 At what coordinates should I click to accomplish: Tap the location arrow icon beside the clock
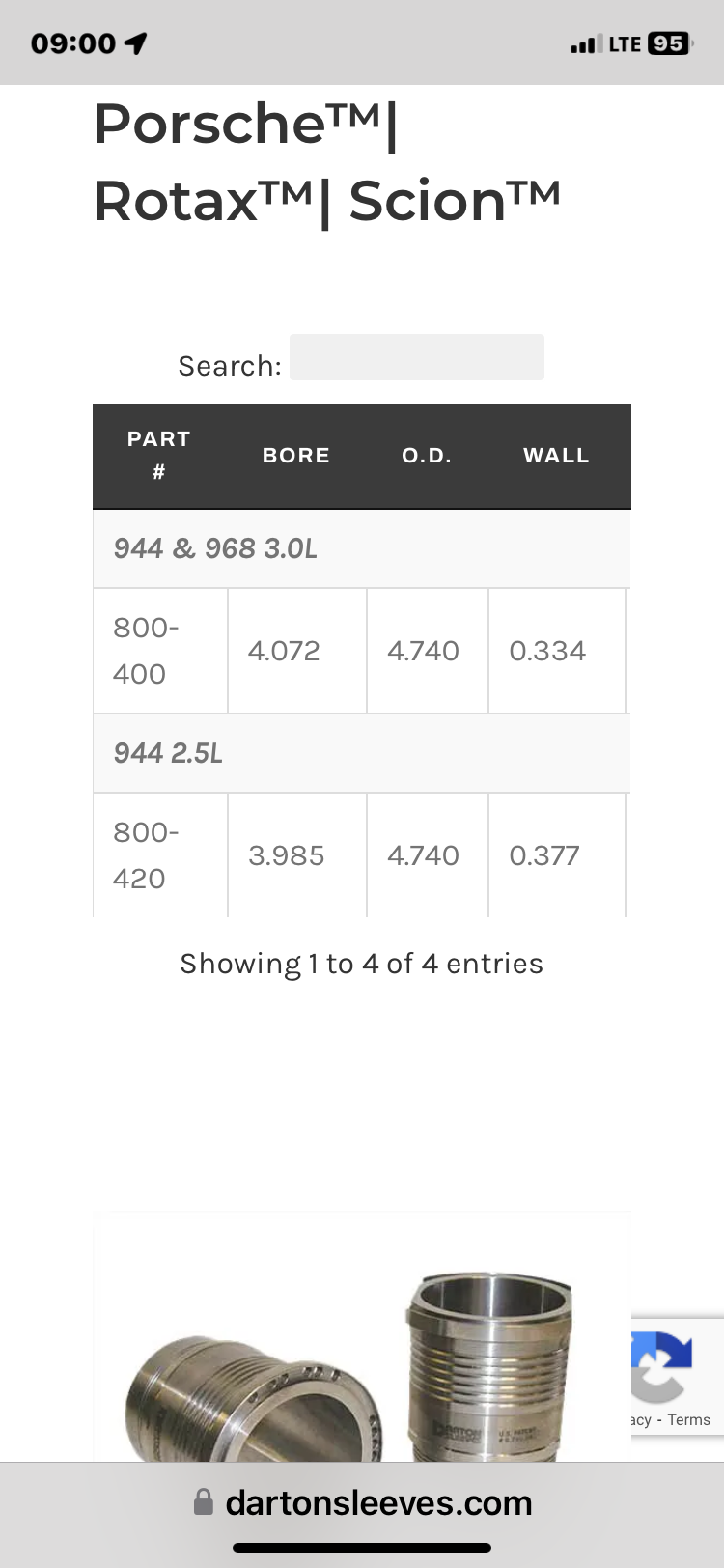tap(136, 43)
